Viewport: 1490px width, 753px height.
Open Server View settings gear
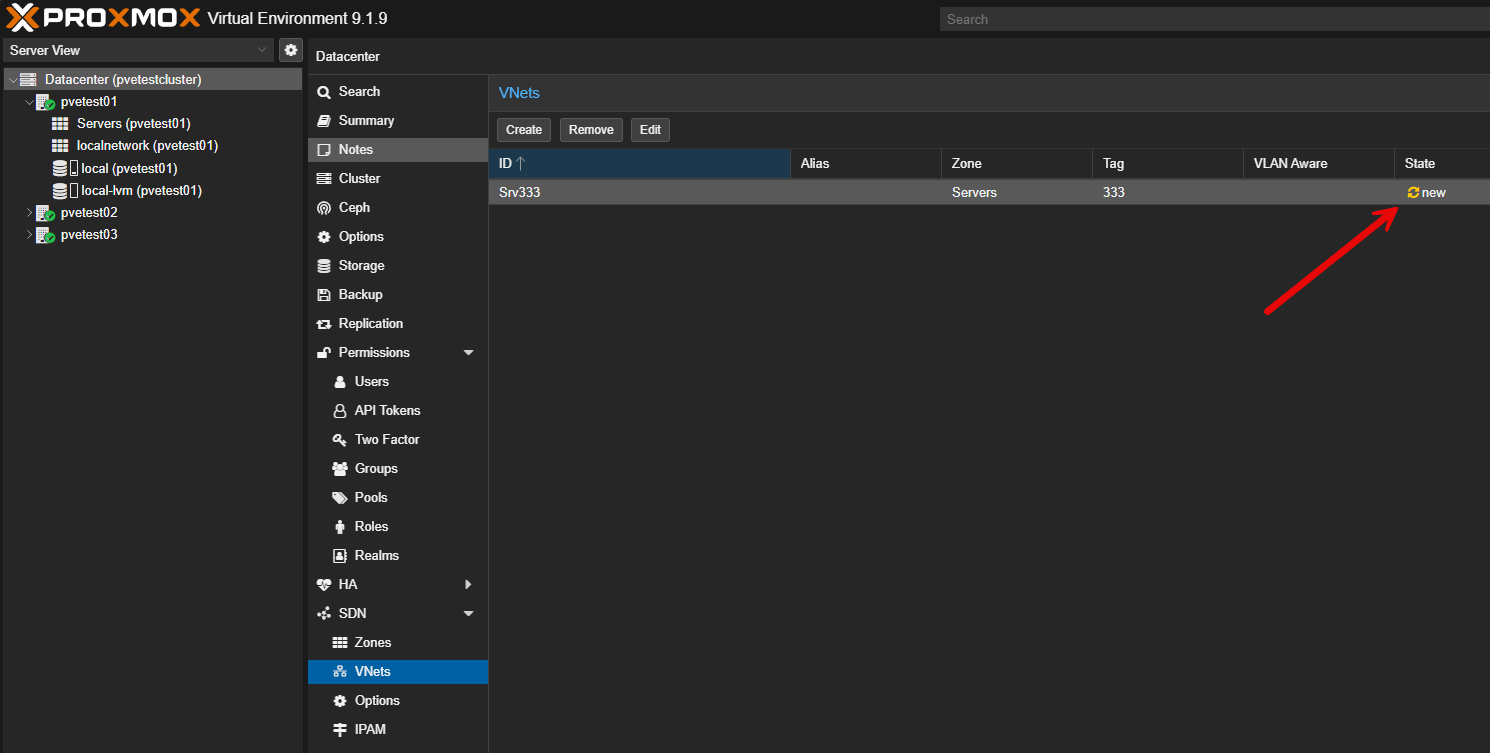coord(291,50)
